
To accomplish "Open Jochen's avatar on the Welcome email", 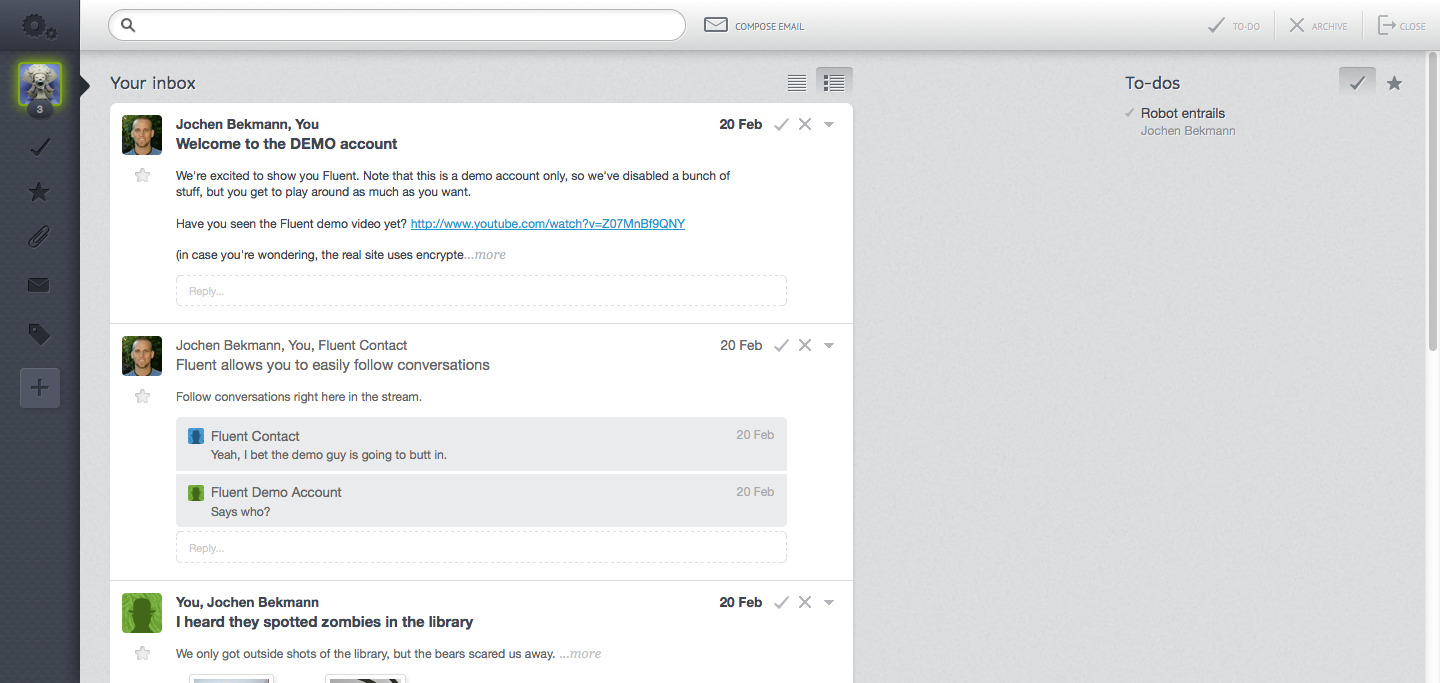I will click(142, 135).
